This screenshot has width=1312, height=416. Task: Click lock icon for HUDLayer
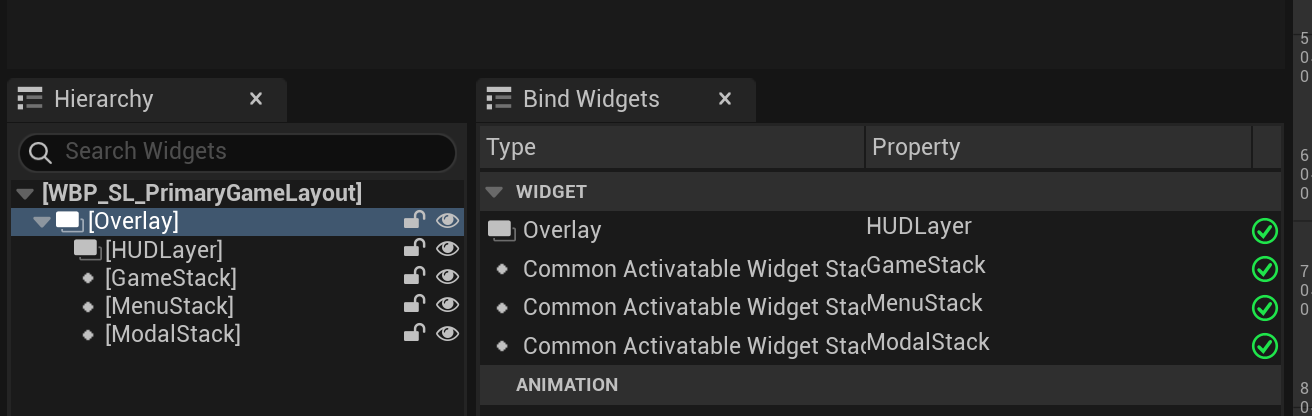(414, 249)
